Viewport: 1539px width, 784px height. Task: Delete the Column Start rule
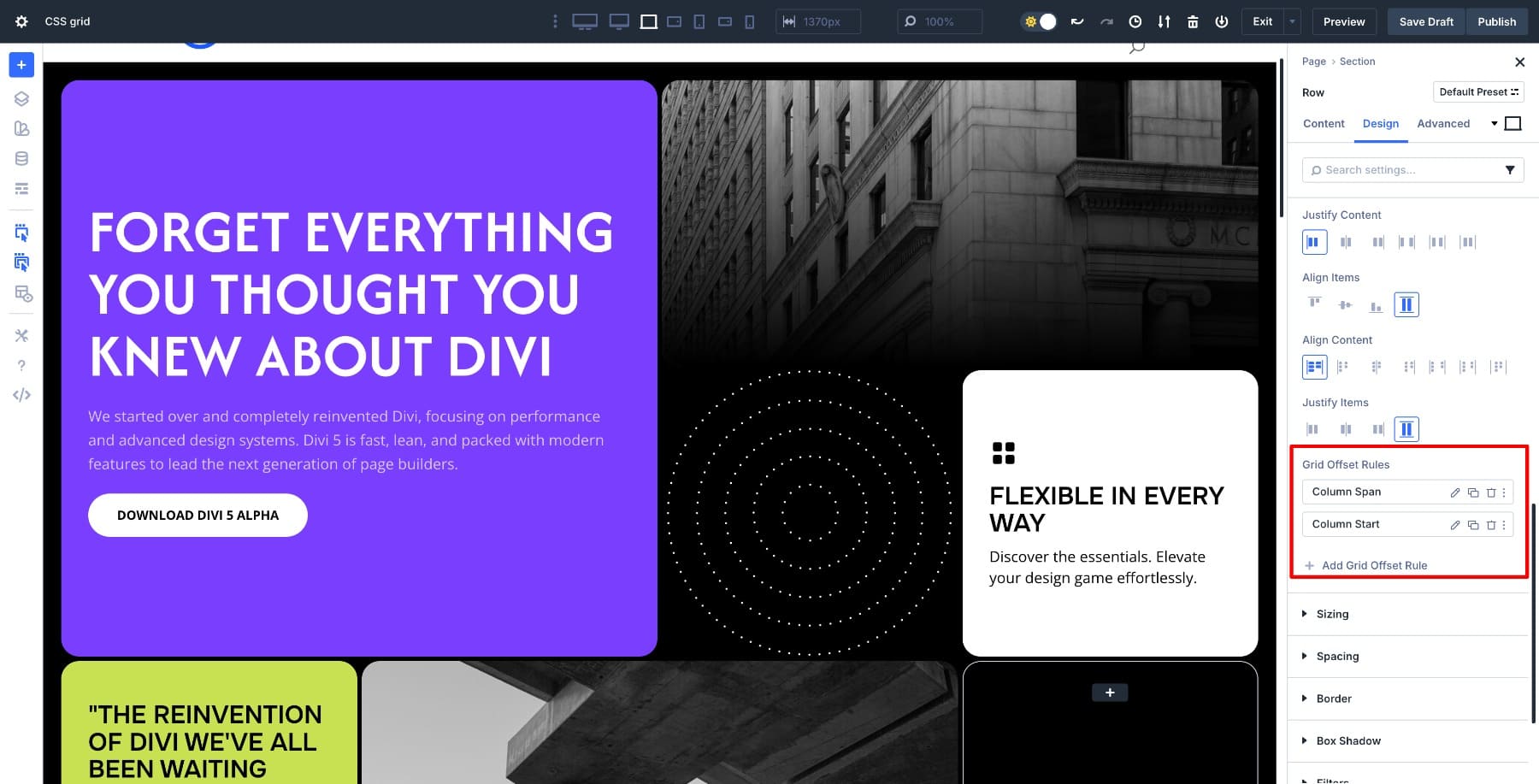(1491, 525)
